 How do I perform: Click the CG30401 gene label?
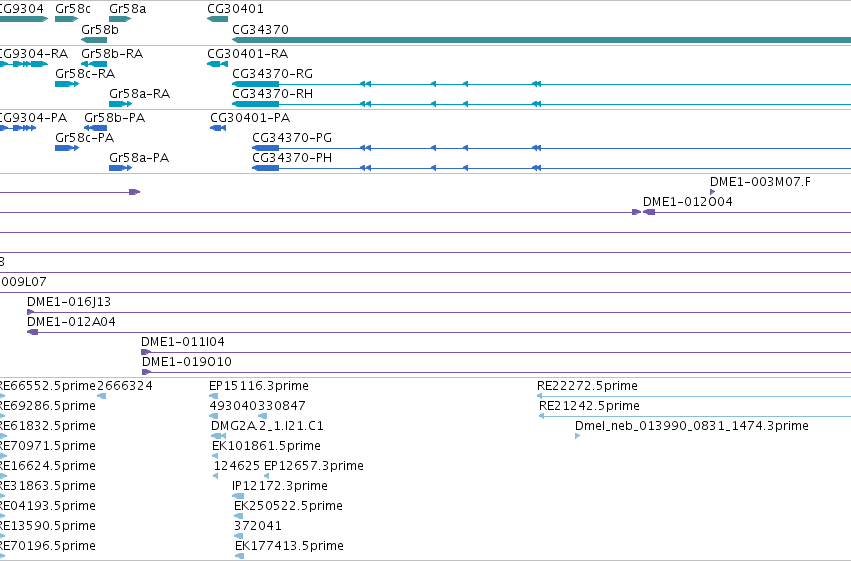pos(236,9)
